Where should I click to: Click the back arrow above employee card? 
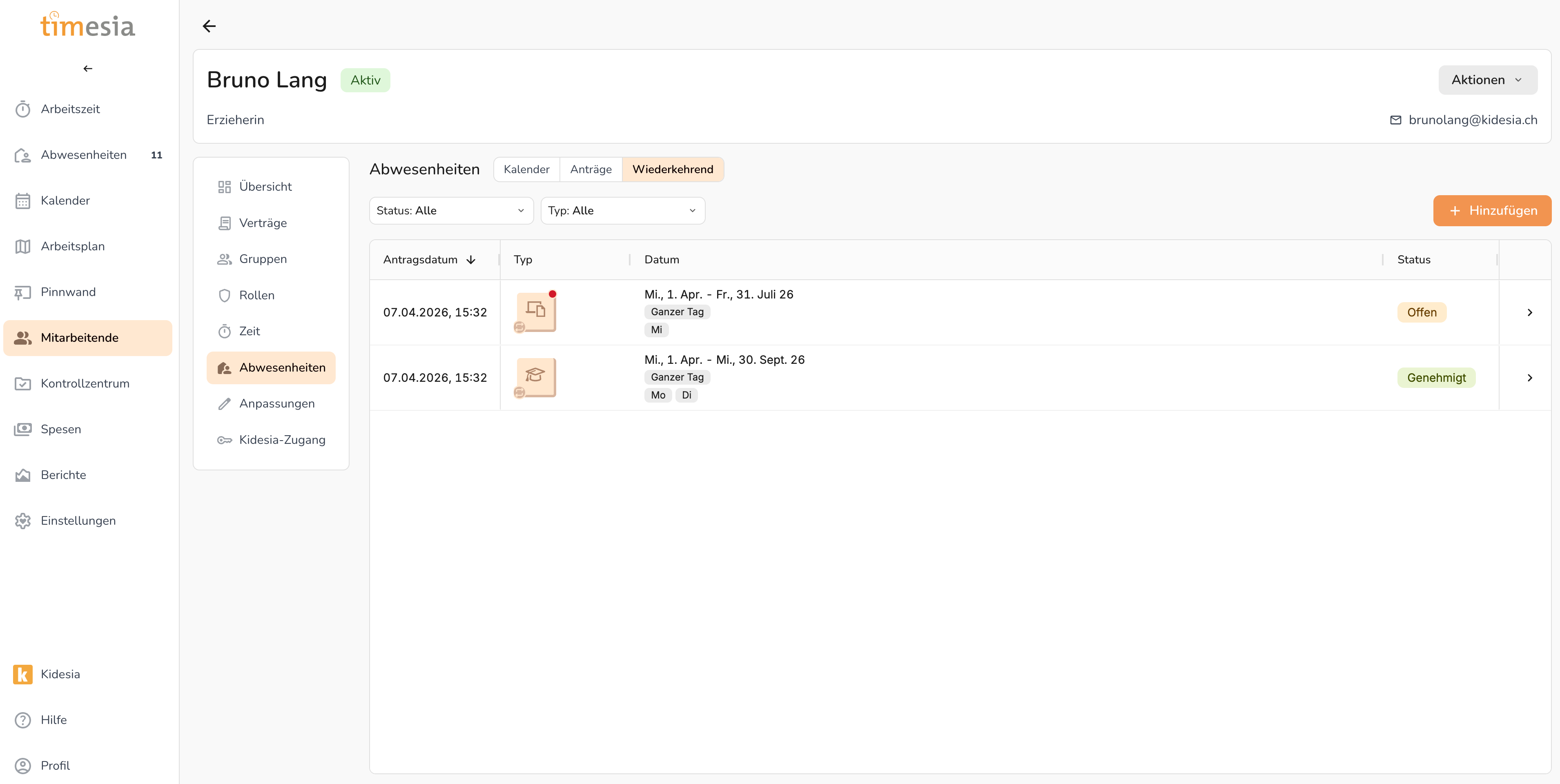[209, 26]
